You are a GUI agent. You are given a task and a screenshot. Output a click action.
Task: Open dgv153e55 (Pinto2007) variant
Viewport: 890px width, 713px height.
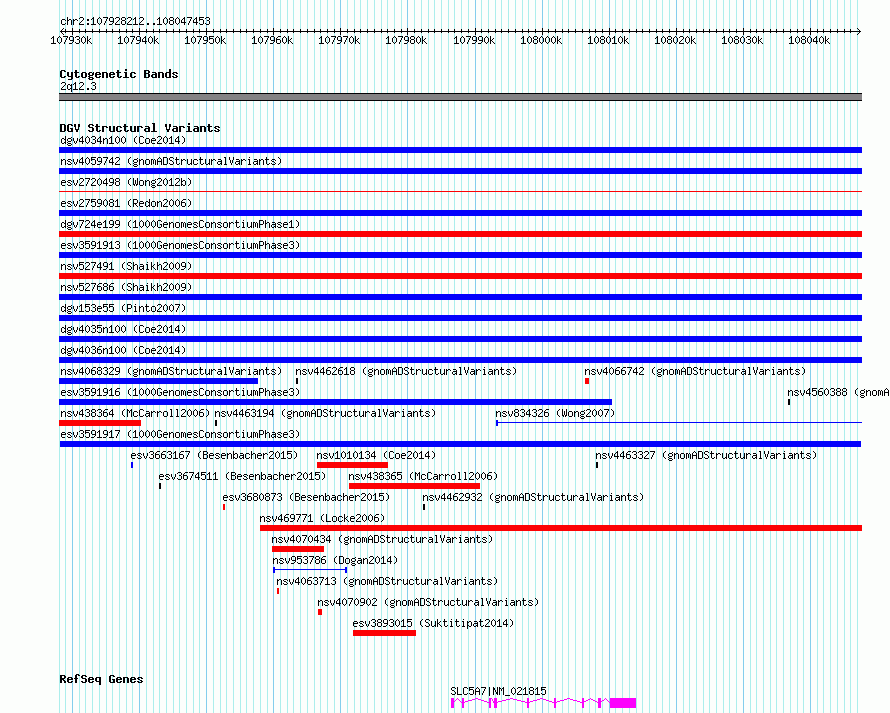(x=123, y=308)
